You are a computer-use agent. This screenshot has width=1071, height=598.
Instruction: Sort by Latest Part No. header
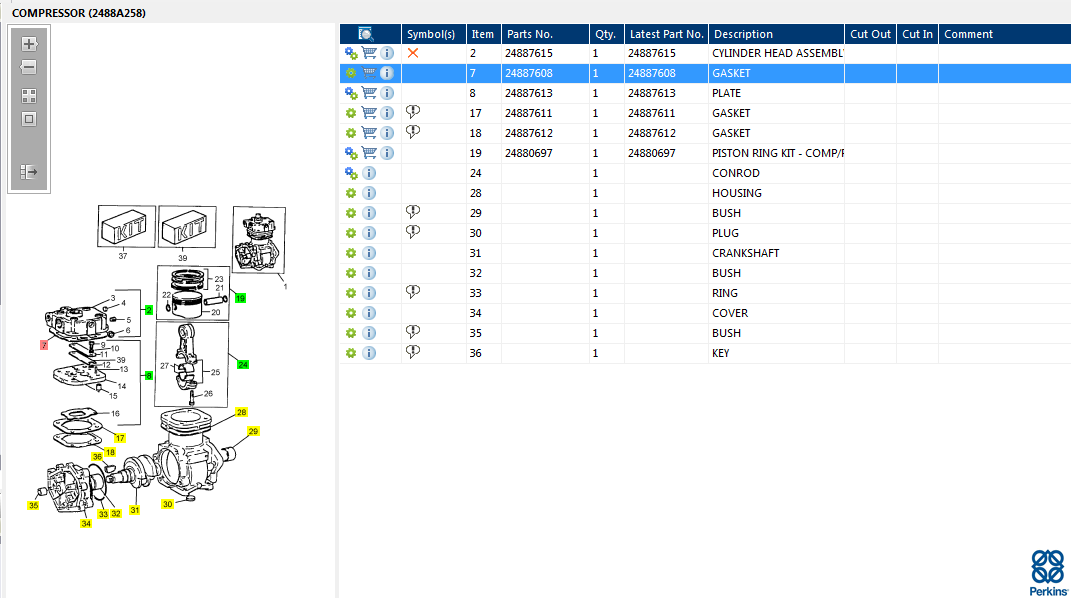point(666,33)
